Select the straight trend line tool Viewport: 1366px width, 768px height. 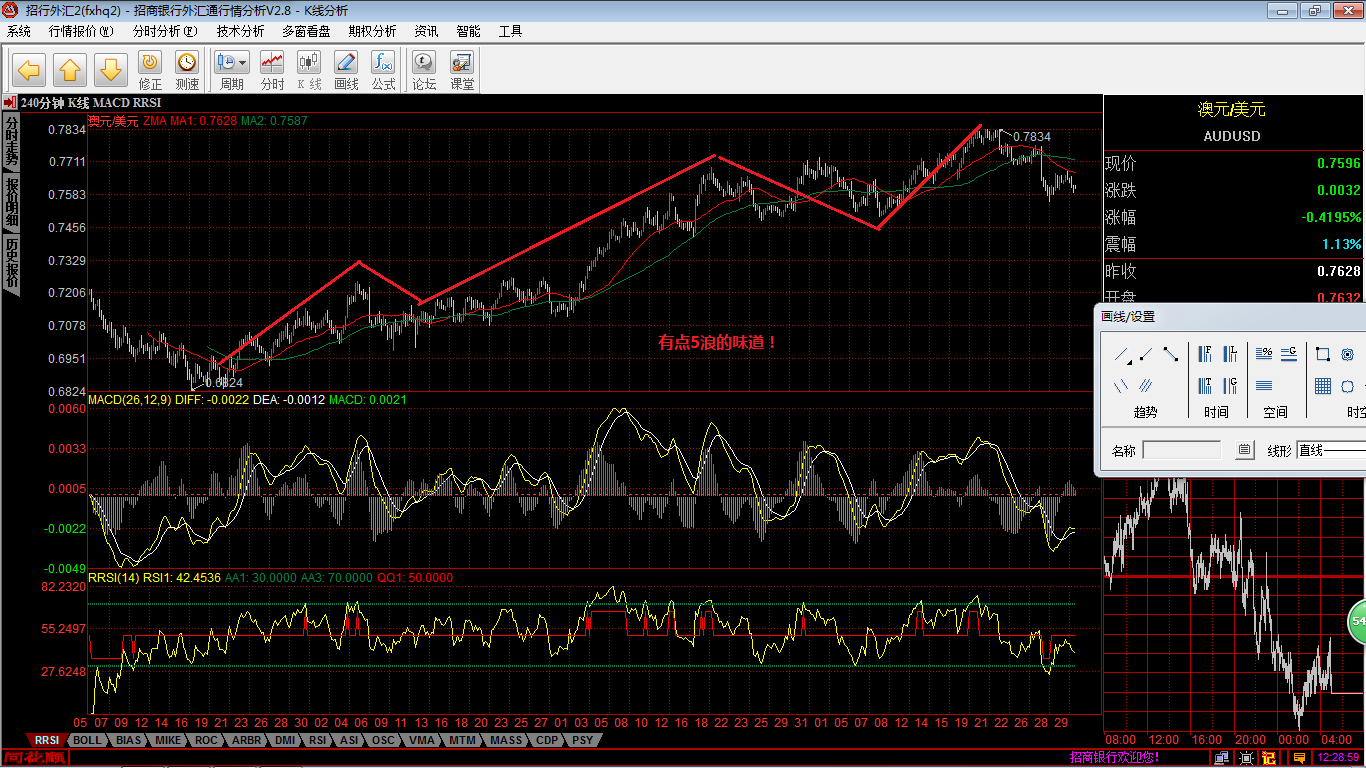1122,355
